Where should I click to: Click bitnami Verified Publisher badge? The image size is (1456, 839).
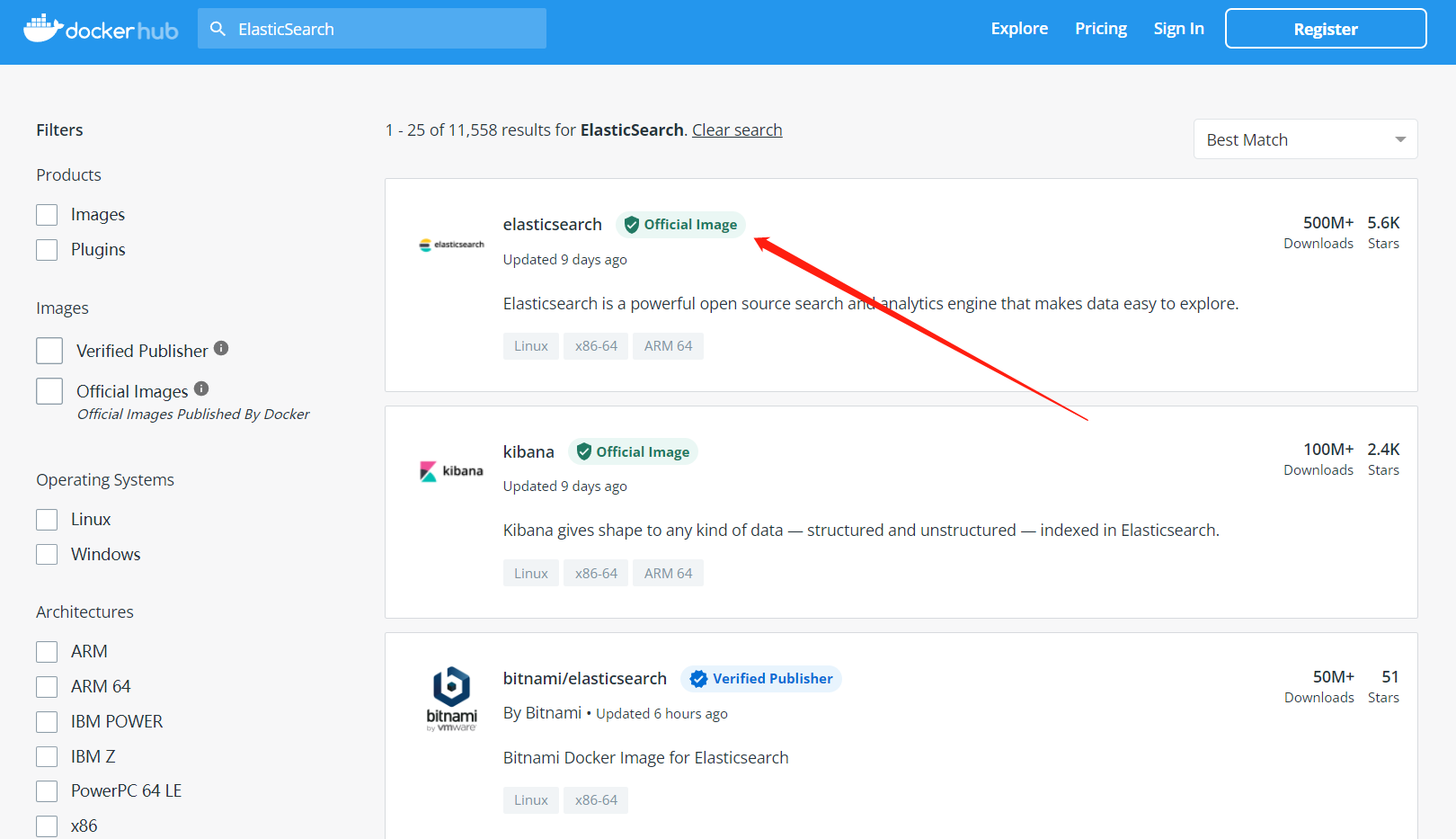[x=761, y=679]
